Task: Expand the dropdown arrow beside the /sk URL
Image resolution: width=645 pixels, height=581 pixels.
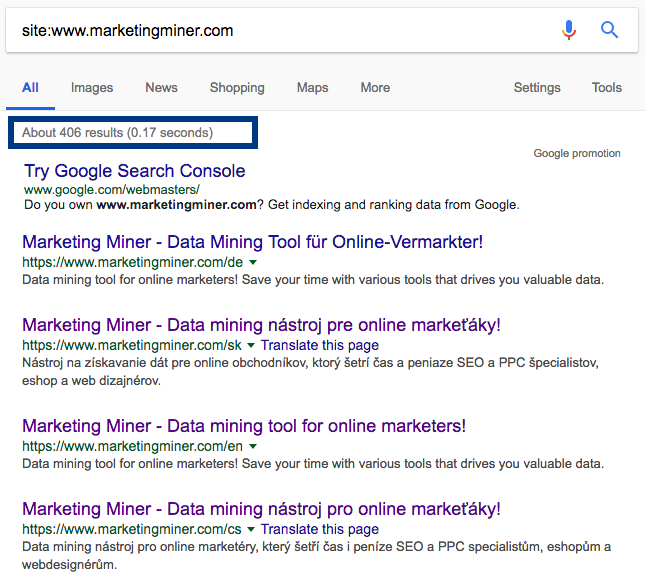Action: pyautogui.click(x=251, y=345)
